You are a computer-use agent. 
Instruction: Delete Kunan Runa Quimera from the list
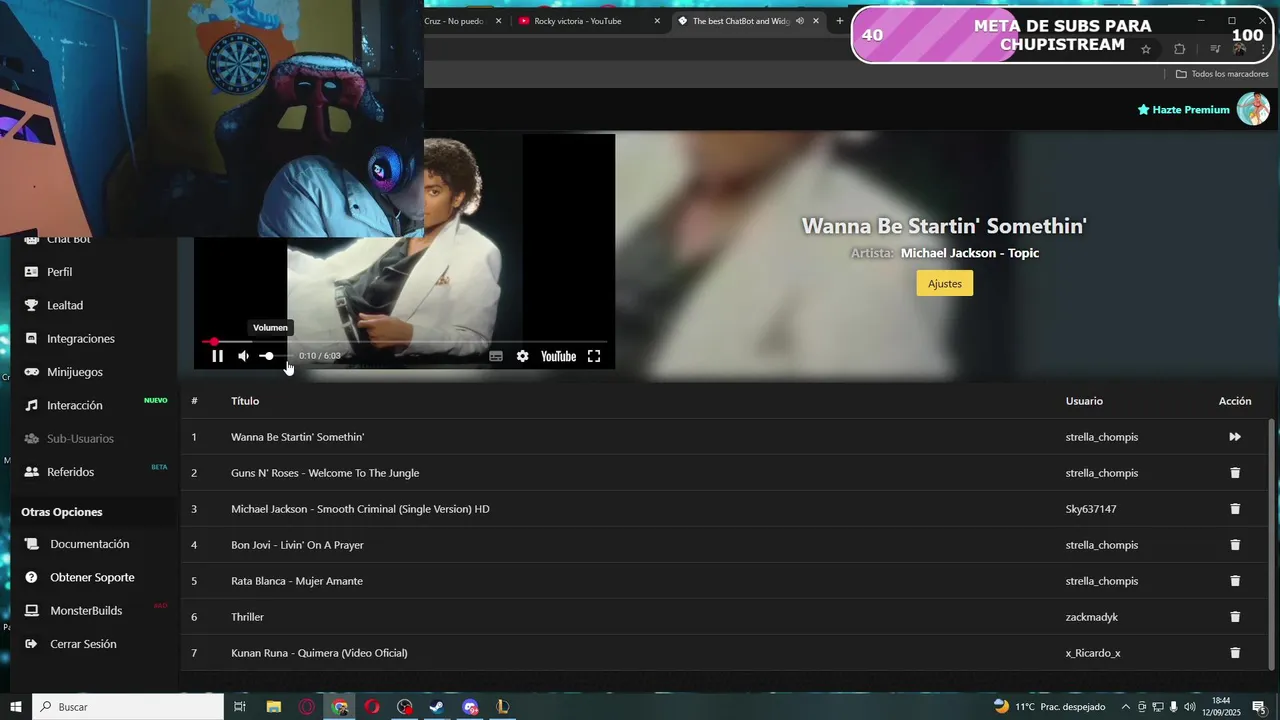pyautogui.click(x=1235, y=653)
